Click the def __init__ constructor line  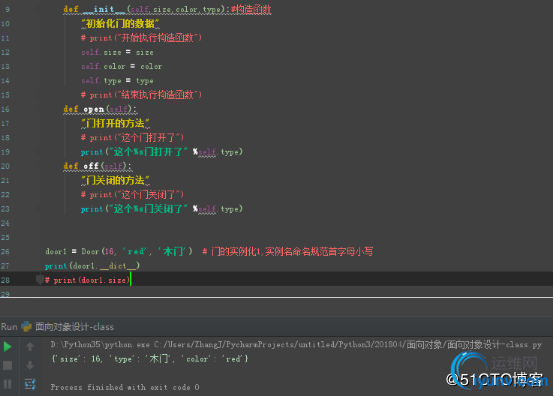(x=167, y=9)
